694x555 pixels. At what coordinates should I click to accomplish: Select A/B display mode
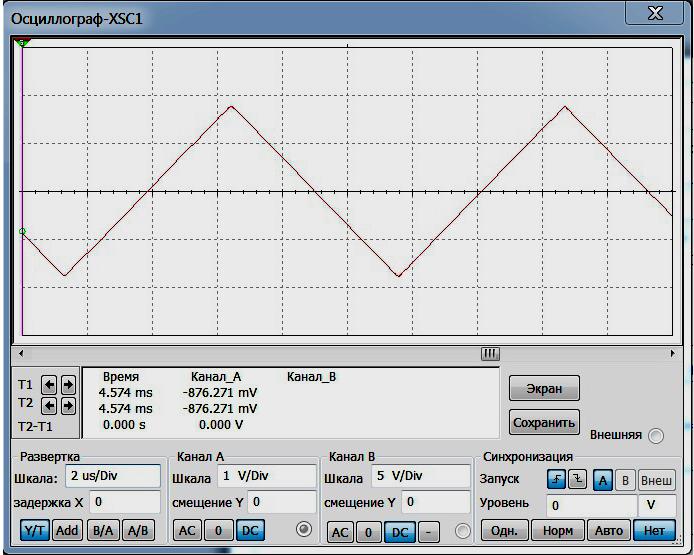[138, 530]
